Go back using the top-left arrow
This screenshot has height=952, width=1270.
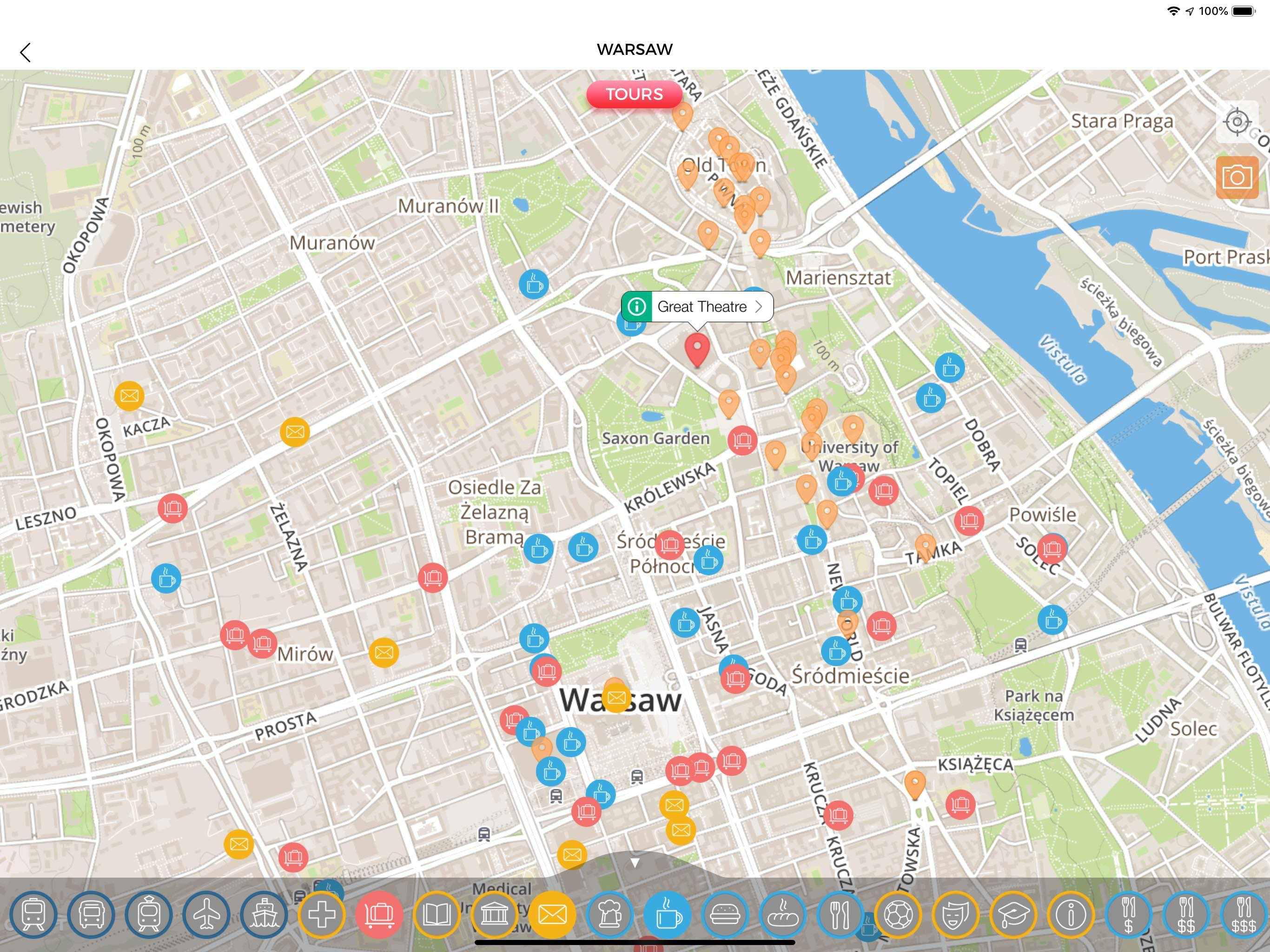click(x=25, y=52)
